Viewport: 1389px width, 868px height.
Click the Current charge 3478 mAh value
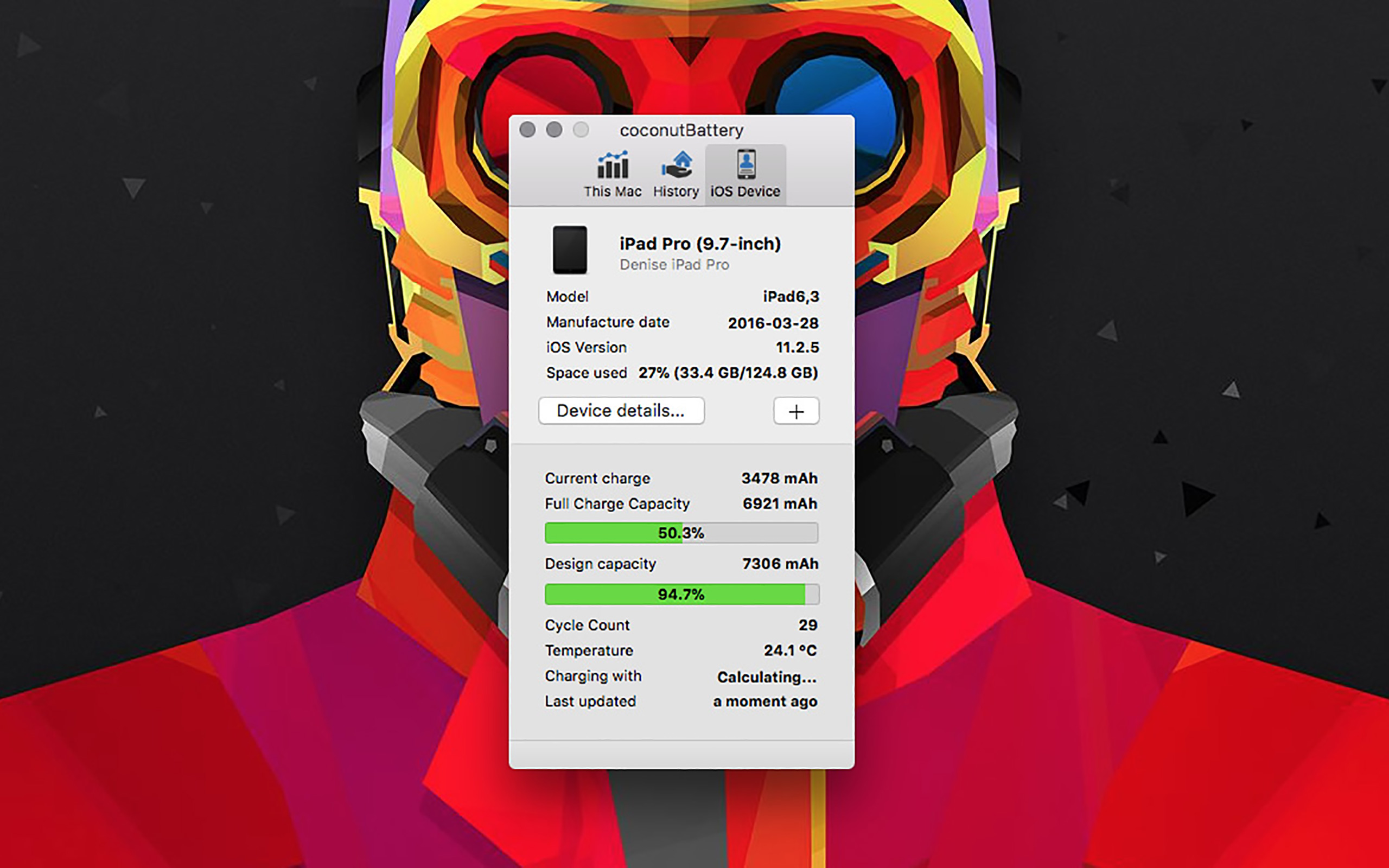(x=780, y=478)
